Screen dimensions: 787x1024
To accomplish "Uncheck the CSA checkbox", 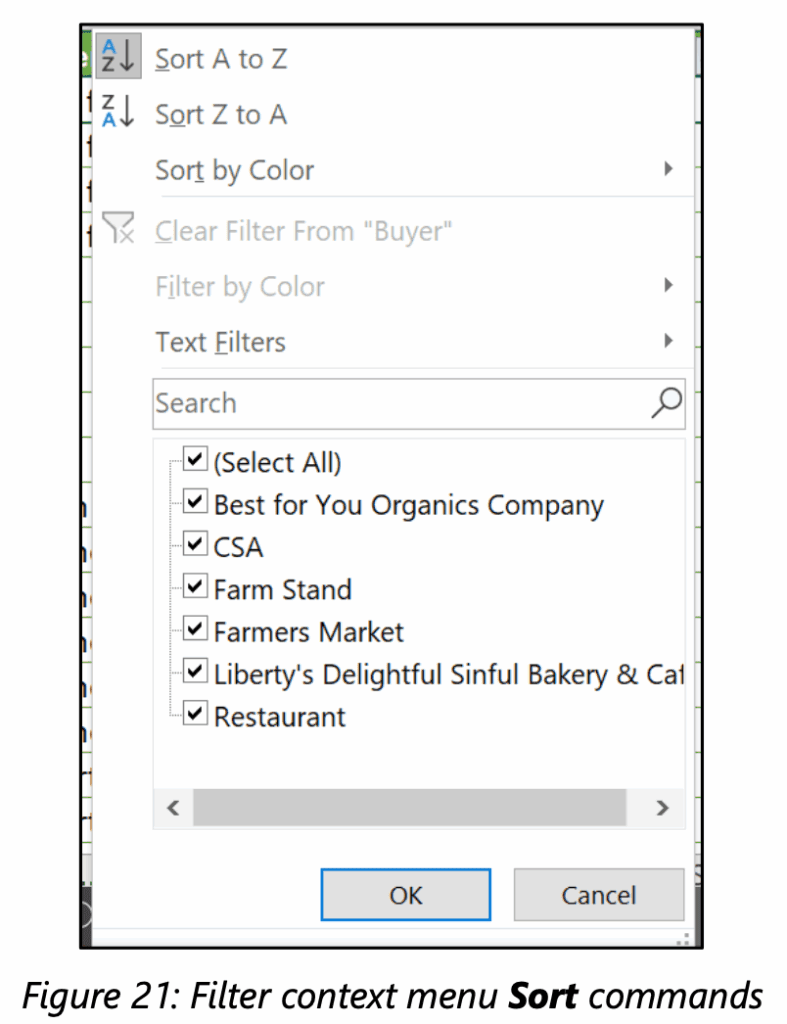I will 196,545.
